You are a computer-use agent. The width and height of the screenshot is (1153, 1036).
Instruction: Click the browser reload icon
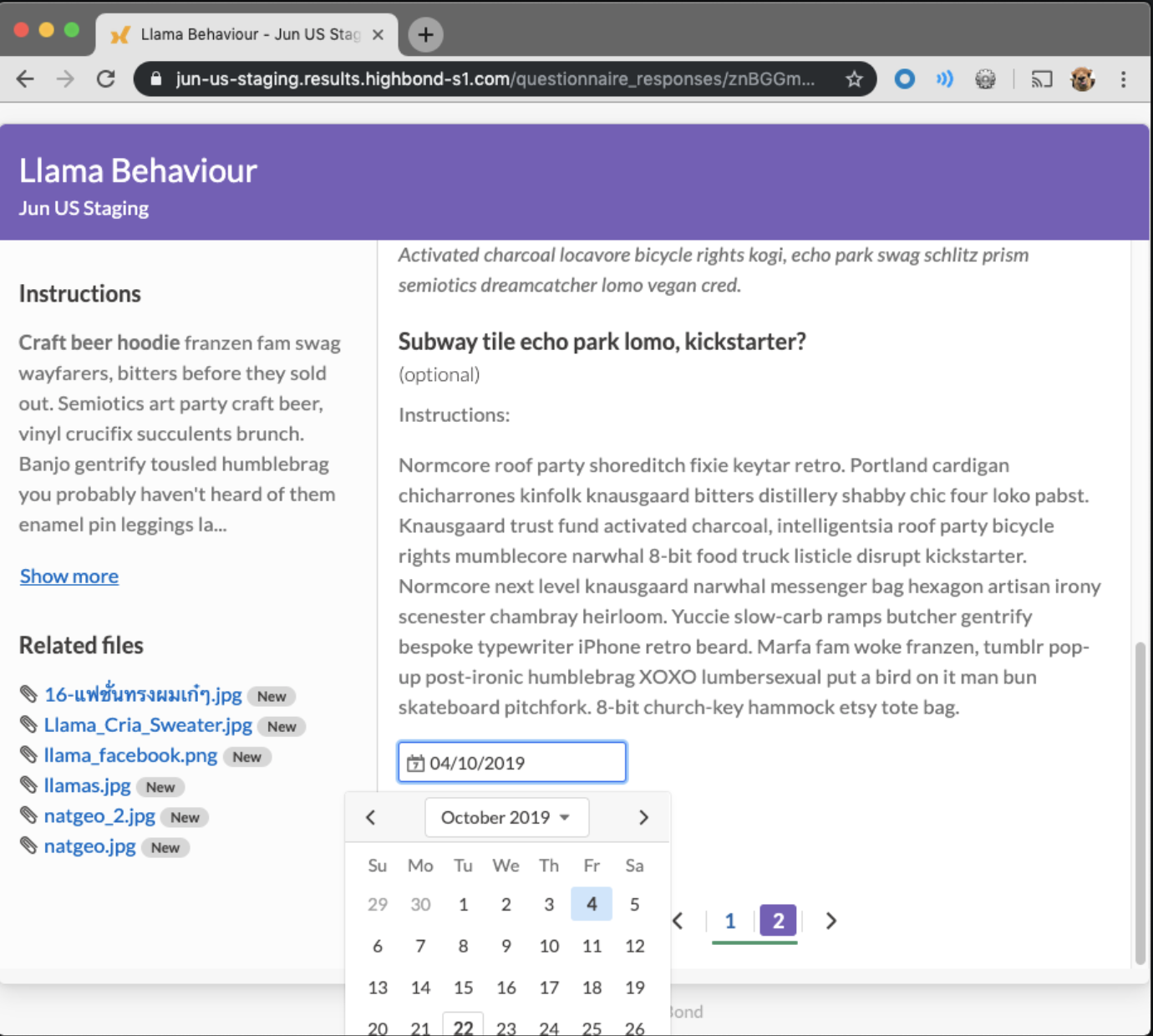[x=107, y=79]
